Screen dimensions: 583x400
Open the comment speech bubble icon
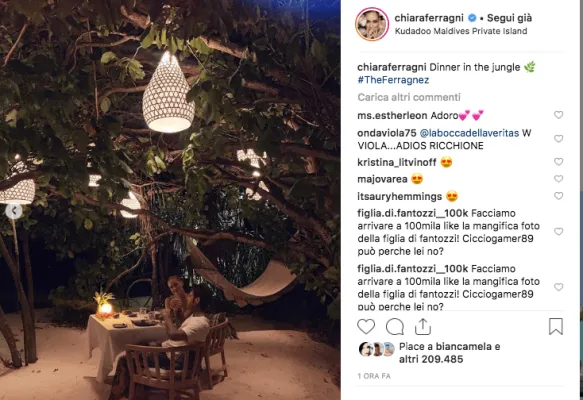click(394, 327)
